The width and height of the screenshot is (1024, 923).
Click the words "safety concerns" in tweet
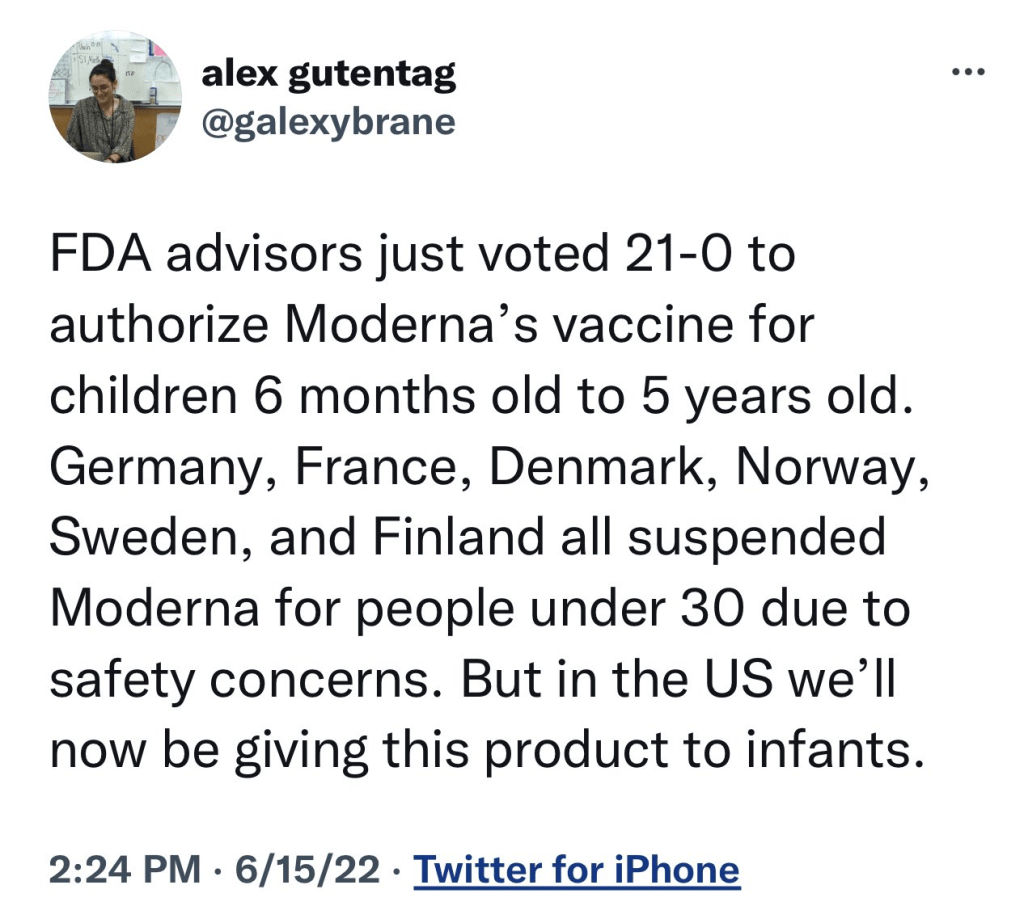(x=245, y=680)
